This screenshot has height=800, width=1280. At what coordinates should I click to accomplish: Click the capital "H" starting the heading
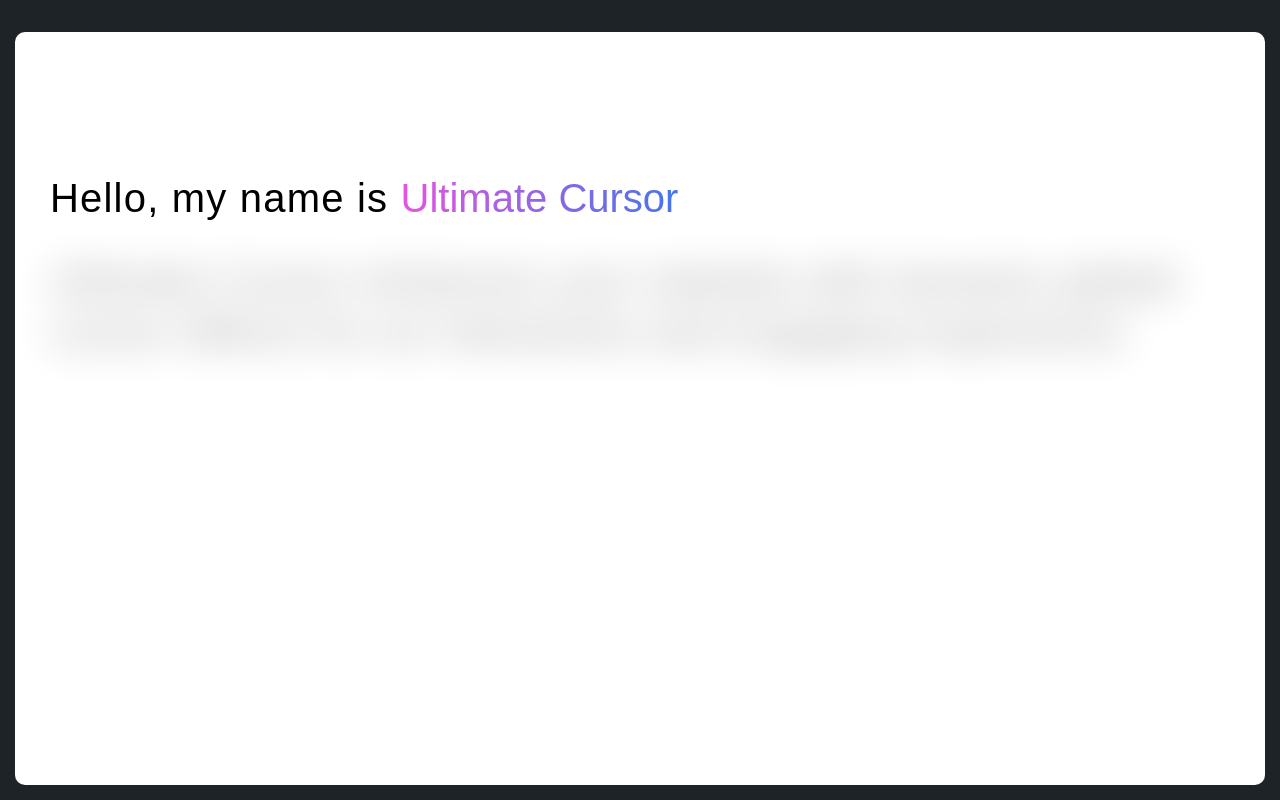pyautogui.click(x=63, y=199)
